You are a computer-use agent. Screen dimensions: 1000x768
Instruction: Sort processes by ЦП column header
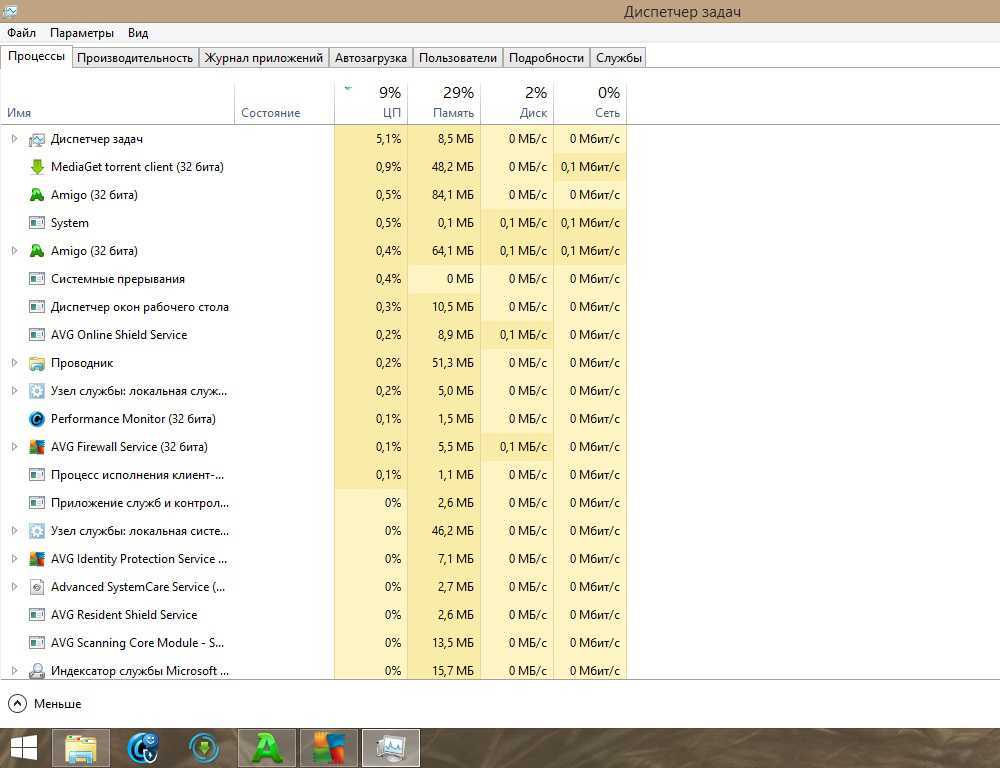[371, 102]
